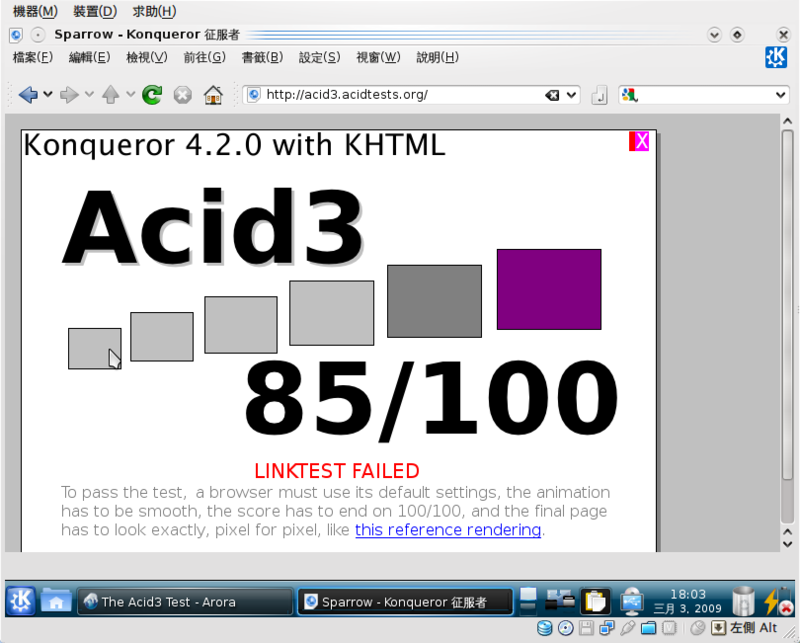Open the KDE application launcher in the taskbar
The width and height of the screenshot is (800, 643).
click(21, 601)
